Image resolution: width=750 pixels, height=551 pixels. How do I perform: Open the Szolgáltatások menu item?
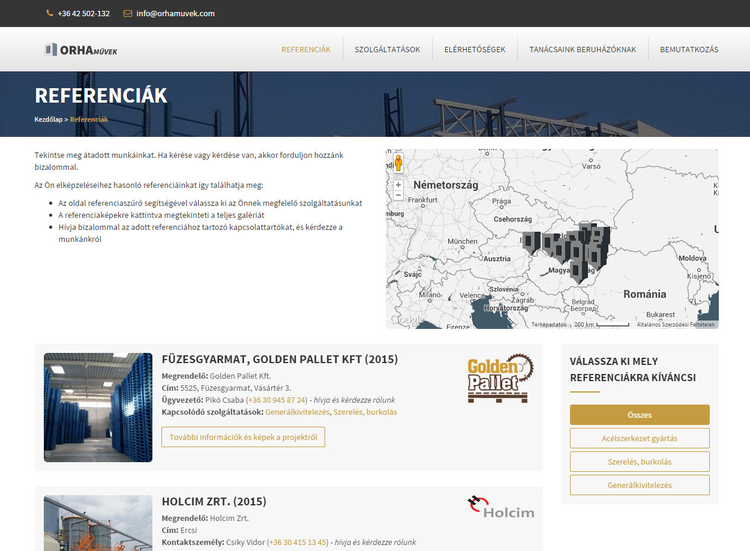[387, 50]
